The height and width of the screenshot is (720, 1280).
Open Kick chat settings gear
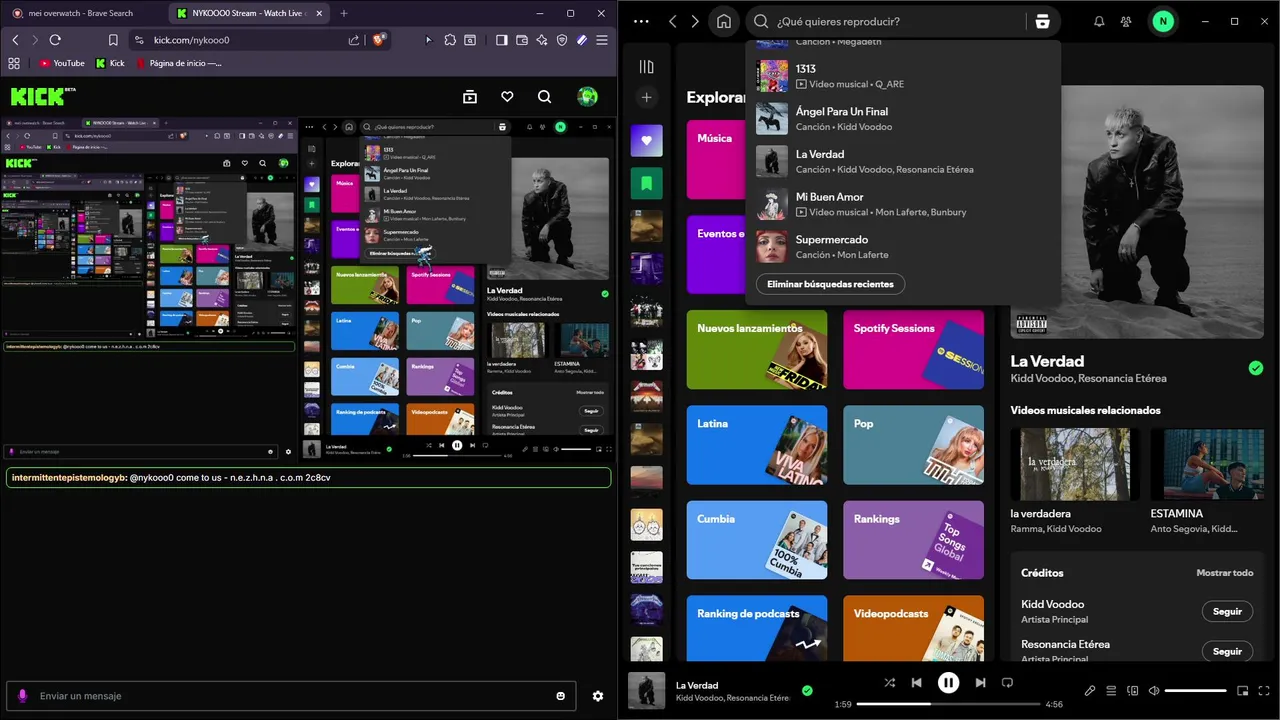[x=598, y=696]
